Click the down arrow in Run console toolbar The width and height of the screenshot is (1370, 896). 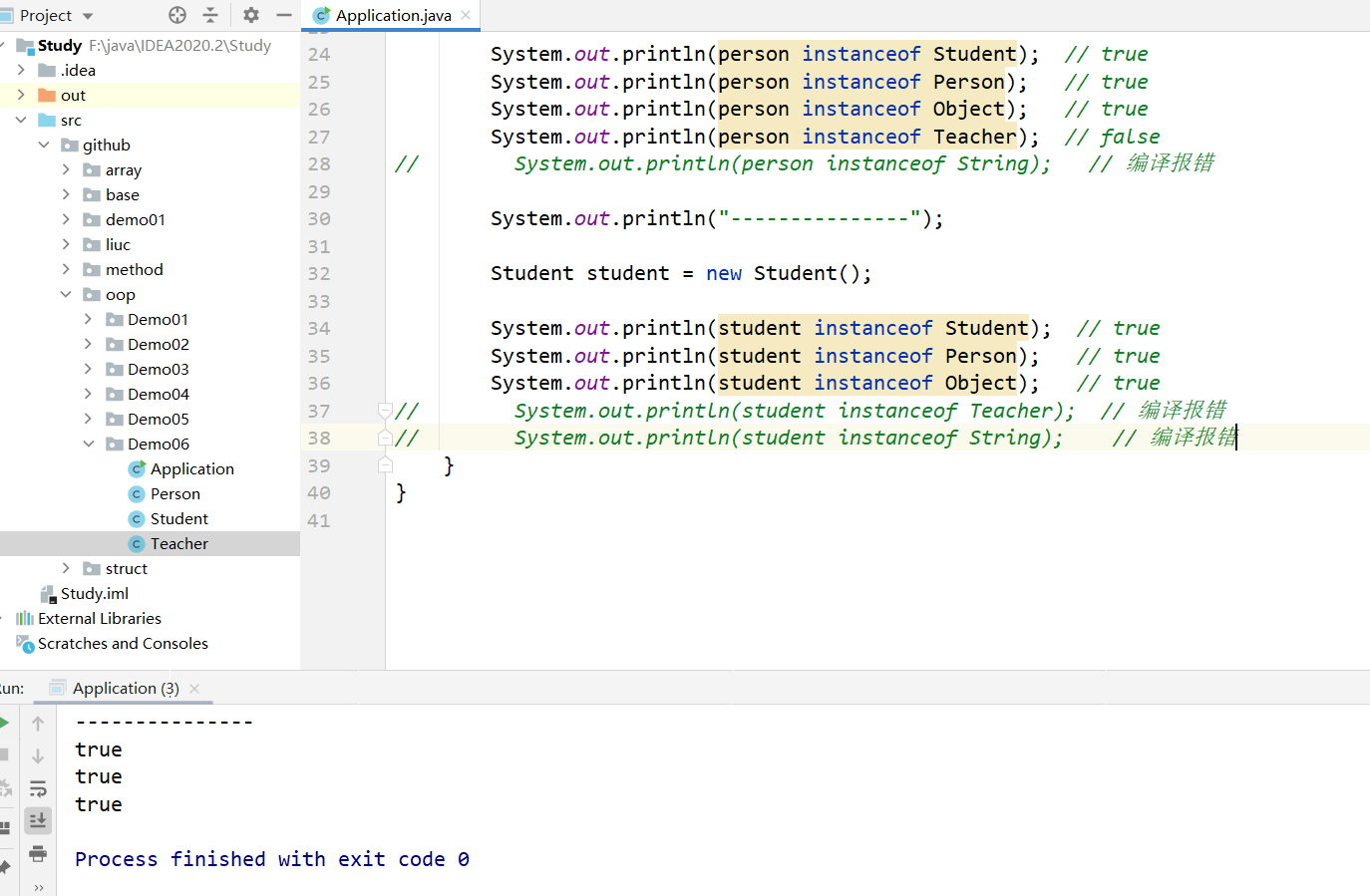38,756
